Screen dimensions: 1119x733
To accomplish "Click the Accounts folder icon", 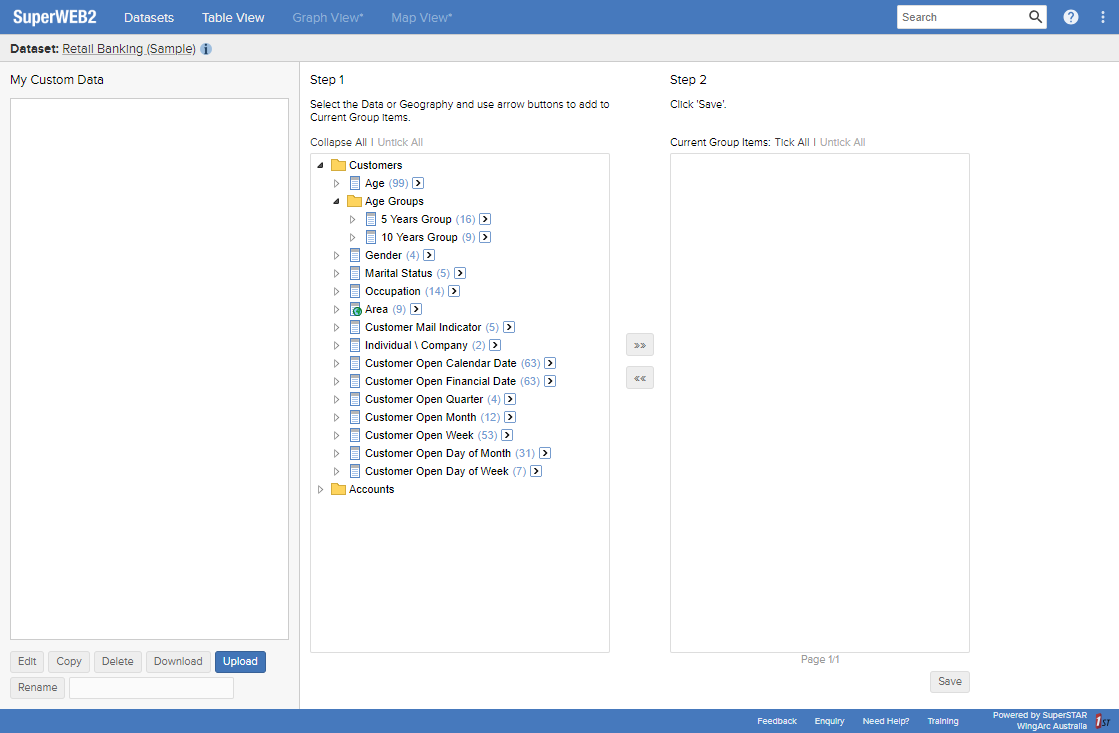I will tap(337, 489).
